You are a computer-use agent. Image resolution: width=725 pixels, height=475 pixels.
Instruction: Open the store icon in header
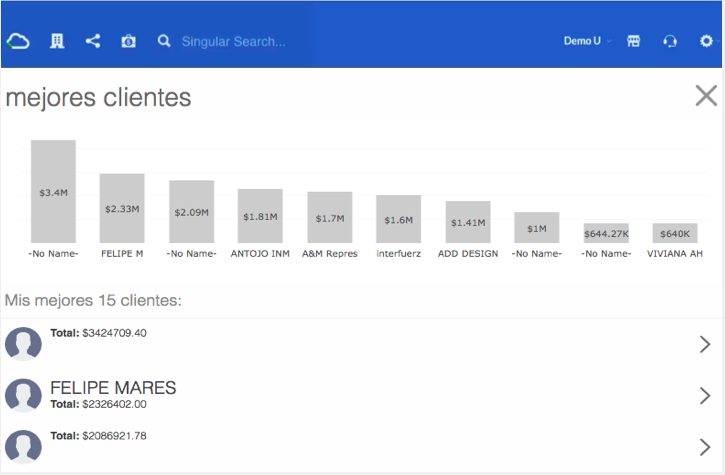click(633, 42)
